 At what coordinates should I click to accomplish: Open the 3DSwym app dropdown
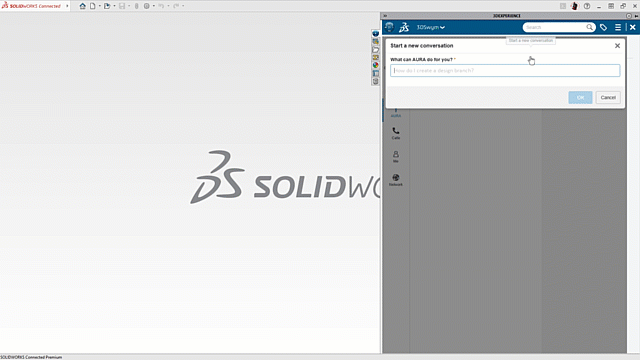pyautogui.click(x=431, y=27)
